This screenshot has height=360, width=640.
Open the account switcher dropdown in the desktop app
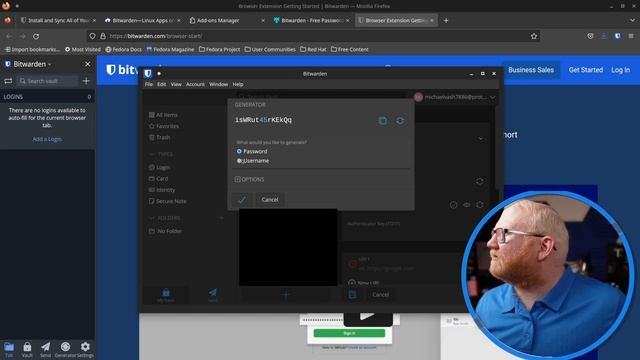[x=493, y=97]
